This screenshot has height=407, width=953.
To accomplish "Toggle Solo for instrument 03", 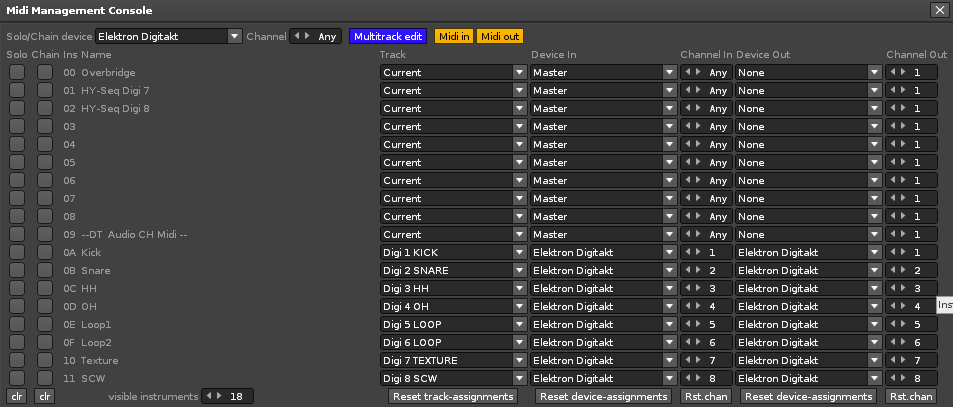I will tap(17, 126).
